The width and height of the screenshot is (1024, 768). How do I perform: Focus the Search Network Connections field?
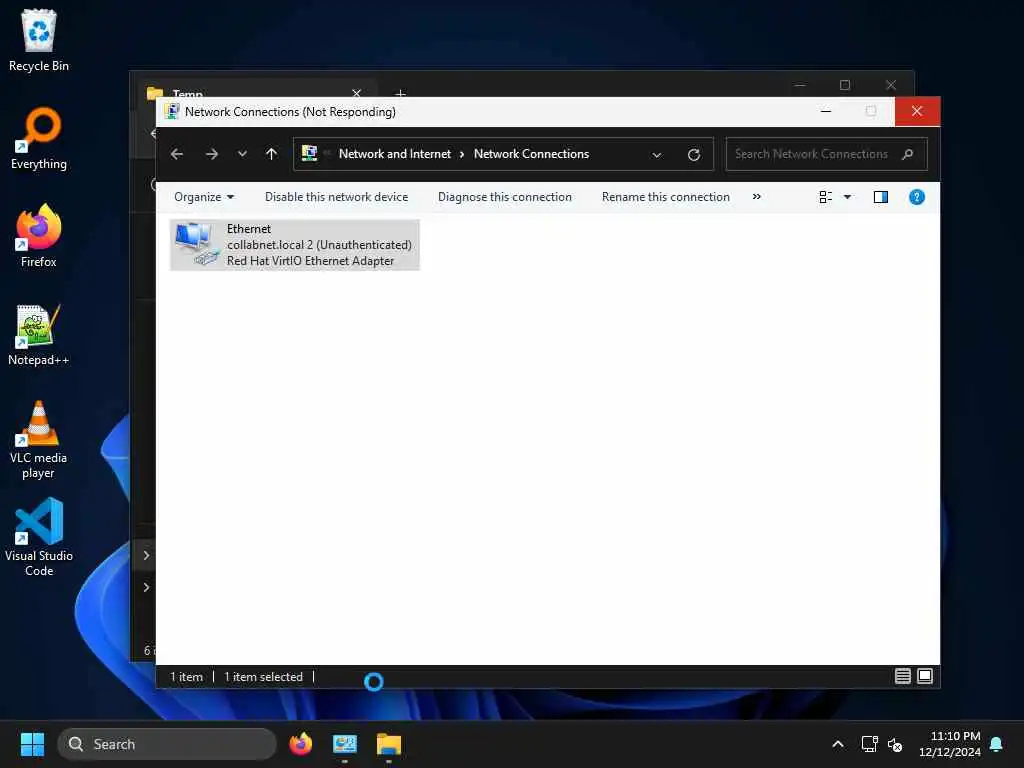pos(826,154)
